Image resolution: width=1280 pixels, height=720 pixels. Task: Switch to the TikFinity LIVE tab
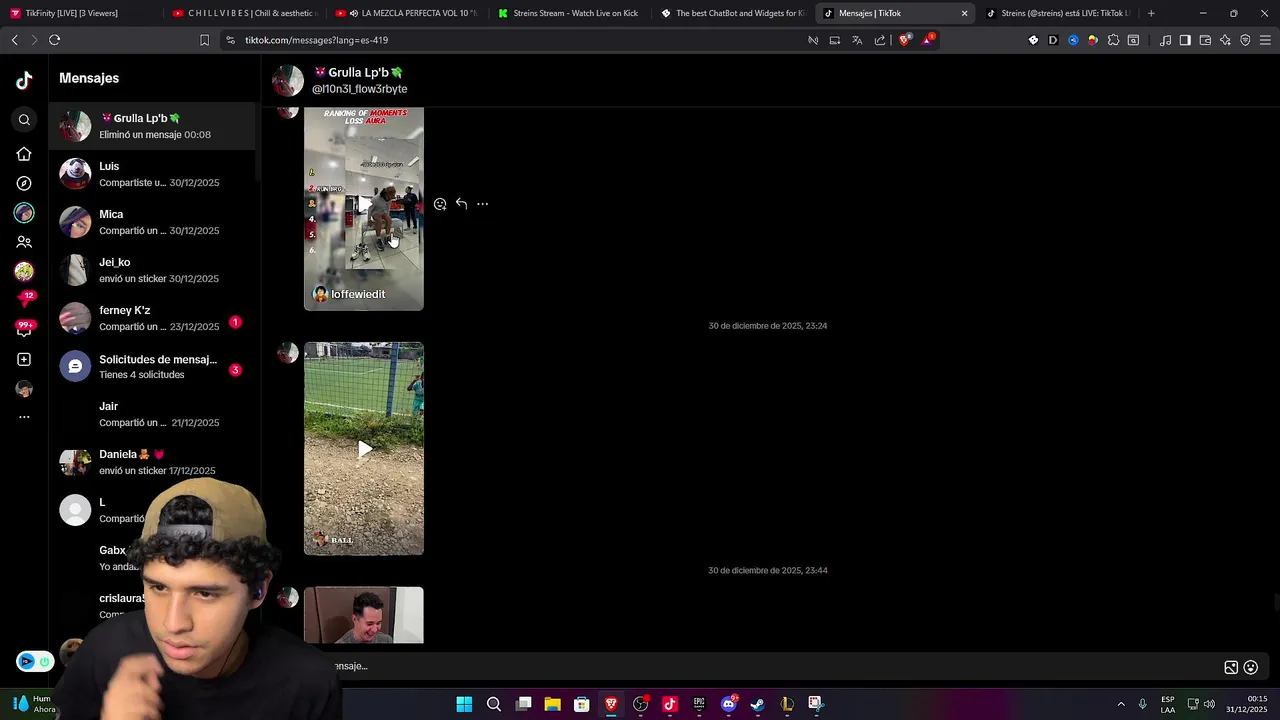point(80,13)
